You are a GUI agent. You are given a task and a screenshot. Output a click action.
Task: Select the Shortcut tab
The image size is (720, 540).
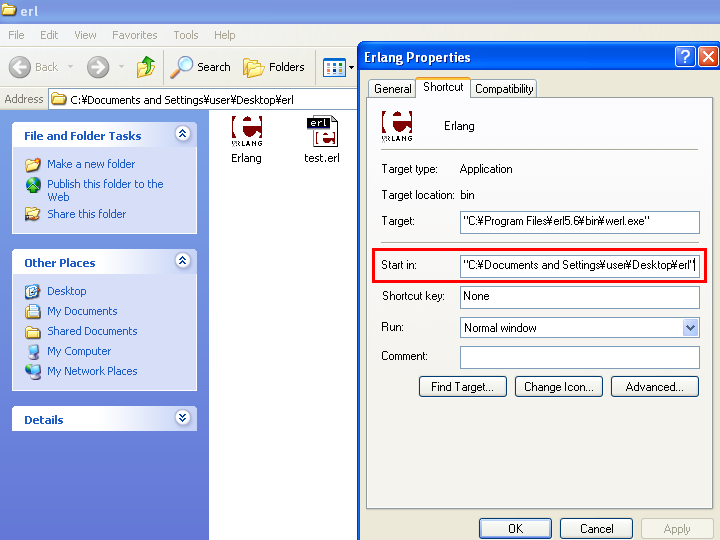(x=443, y=87)
